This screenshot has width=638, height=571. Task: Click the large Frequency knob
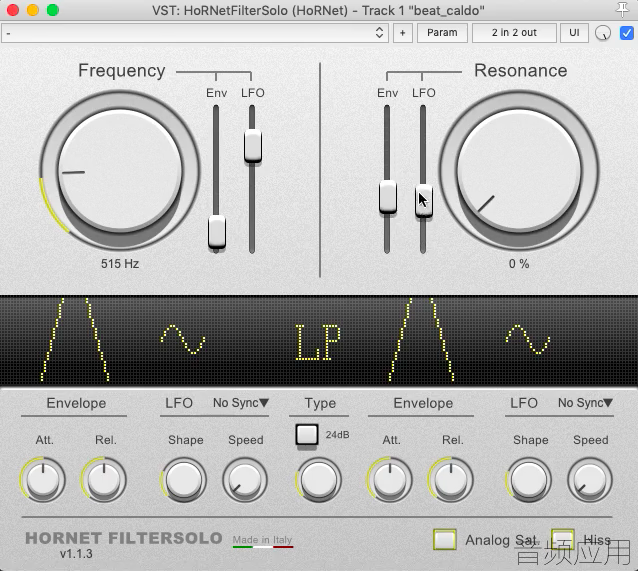tap(120, 170)
